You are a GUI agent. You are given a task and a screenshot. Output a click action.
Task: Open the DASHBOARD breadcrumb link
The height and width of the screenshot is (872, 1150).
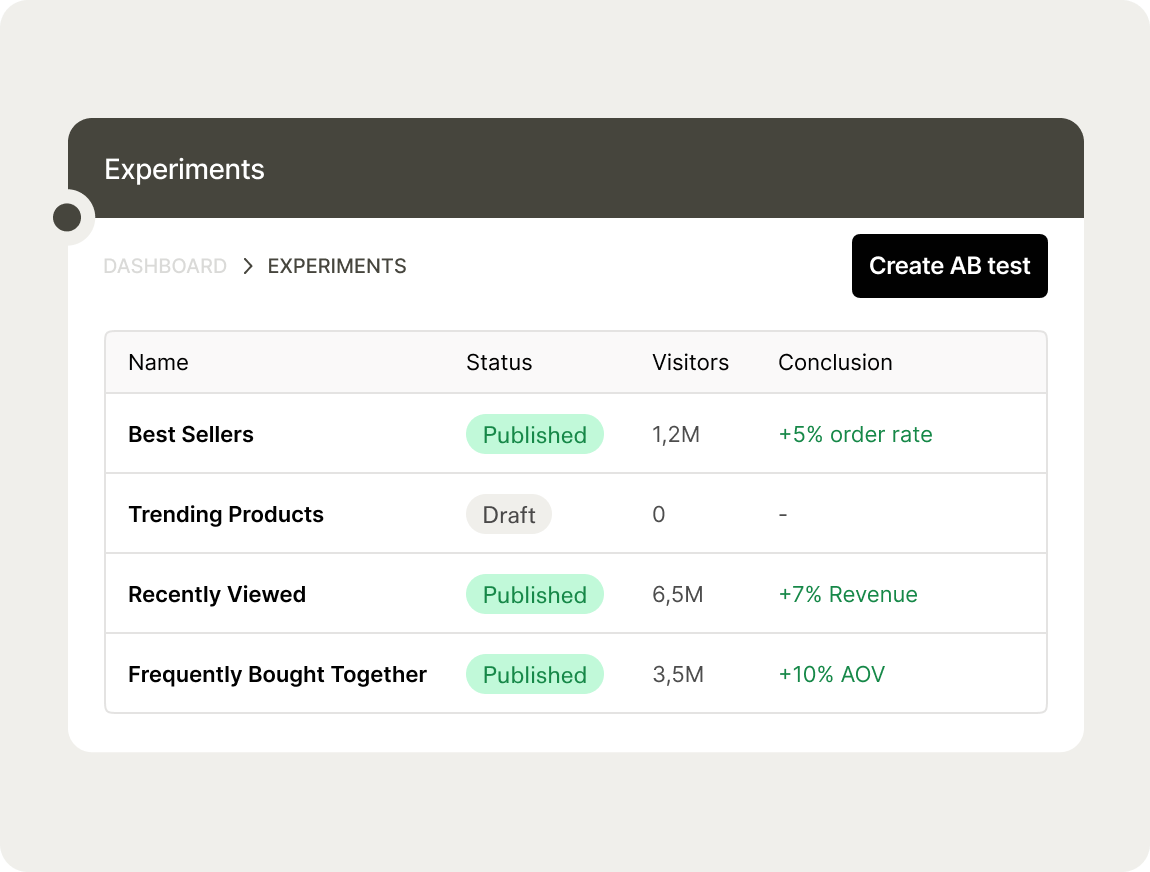coord(165,266)
